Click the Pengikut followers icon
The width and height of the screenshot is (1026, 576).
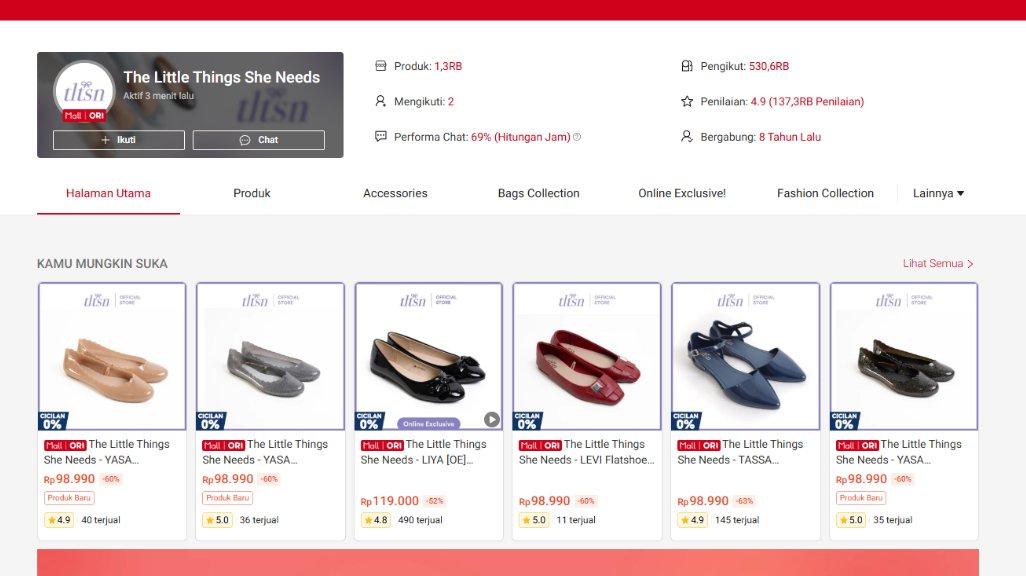[x=686, y=65]
